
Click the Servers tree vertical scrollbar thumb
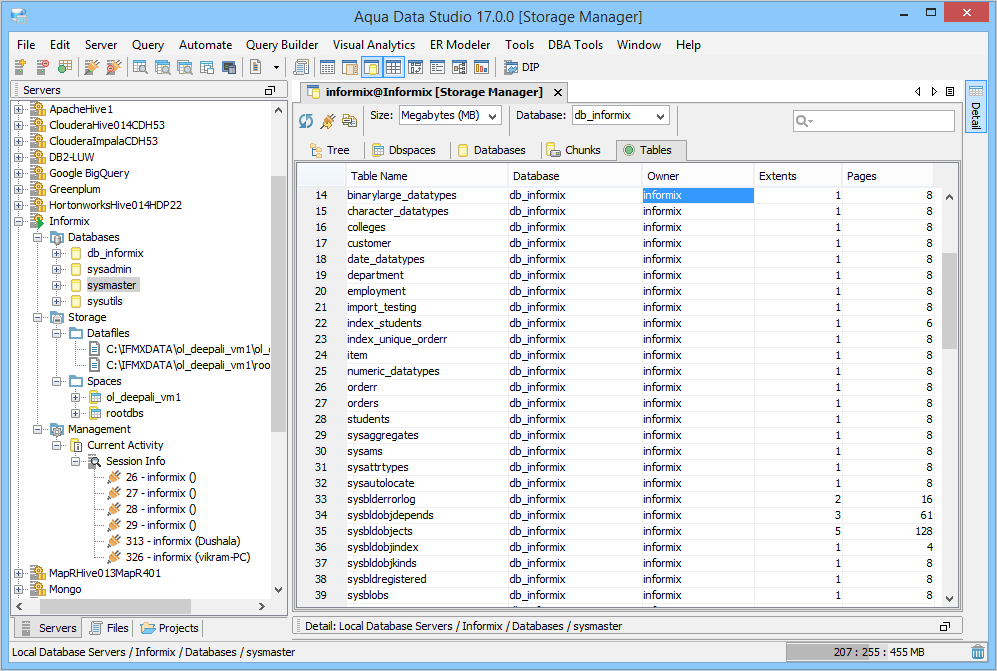[x=278, y=304]
